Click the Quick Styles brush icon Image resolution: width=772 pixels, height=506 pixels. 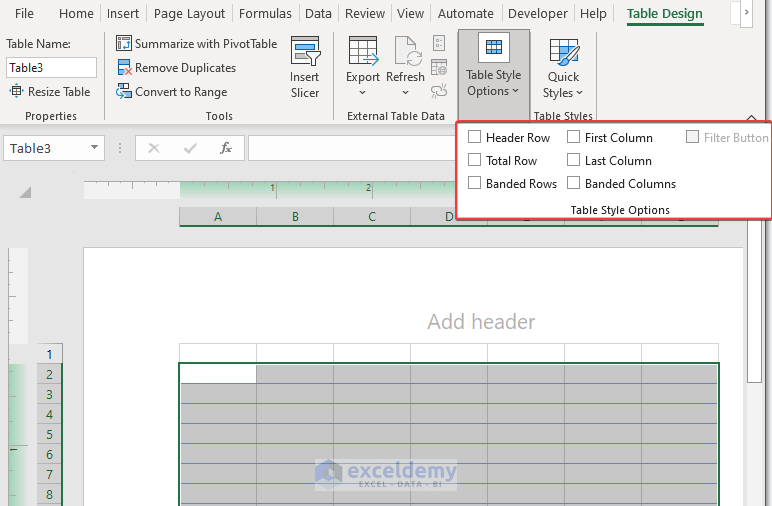(x=564, y=52)
